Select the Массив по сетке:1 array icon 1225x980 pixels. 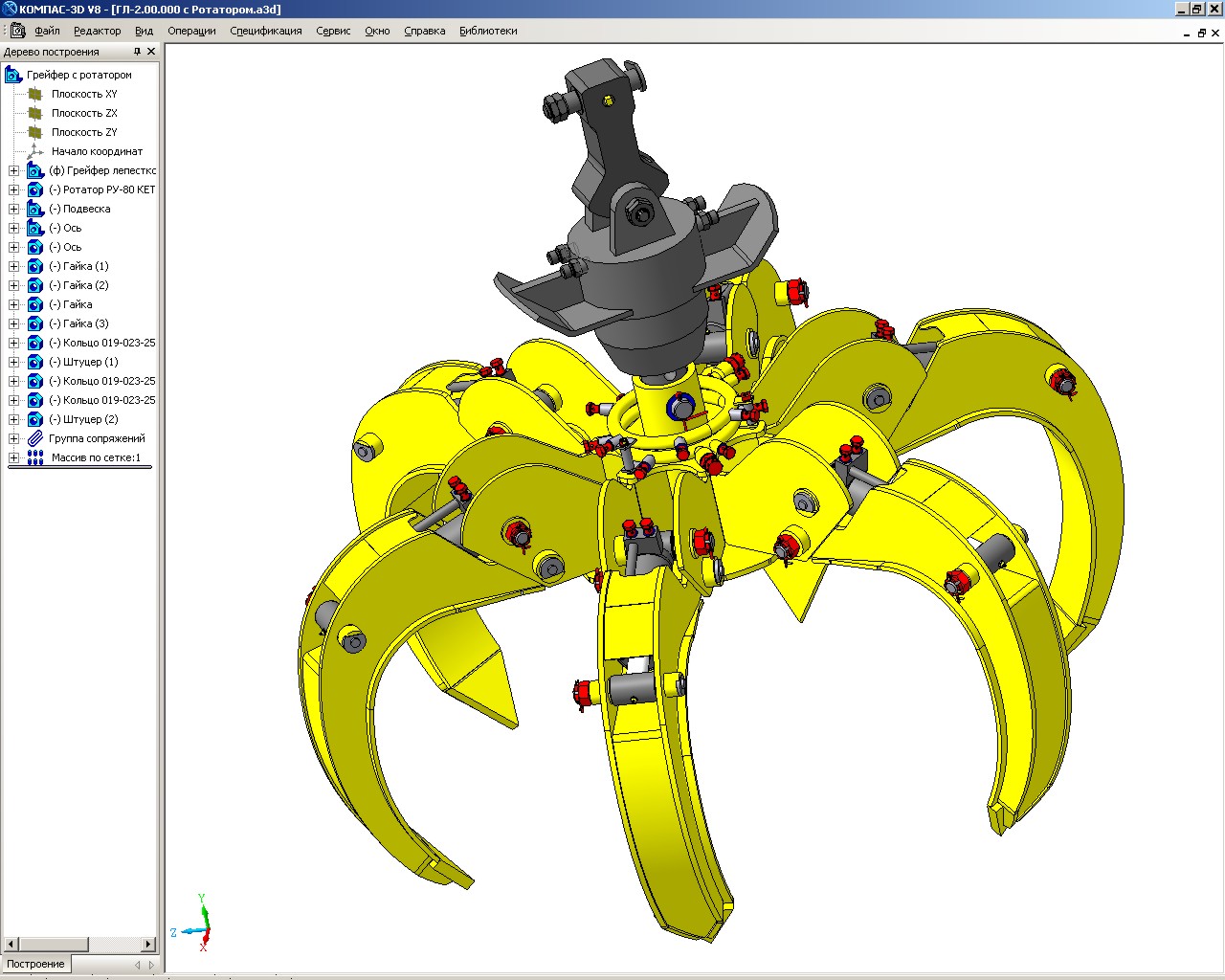35,457
